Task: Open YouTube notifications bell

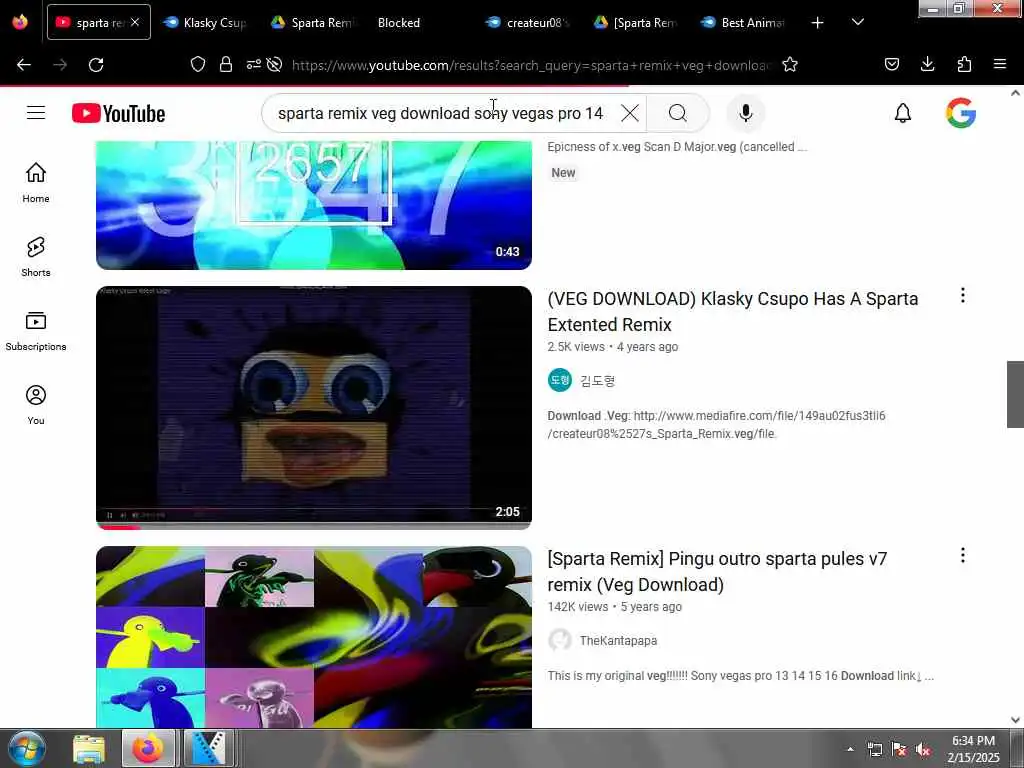Action: (x=903, y=113)
